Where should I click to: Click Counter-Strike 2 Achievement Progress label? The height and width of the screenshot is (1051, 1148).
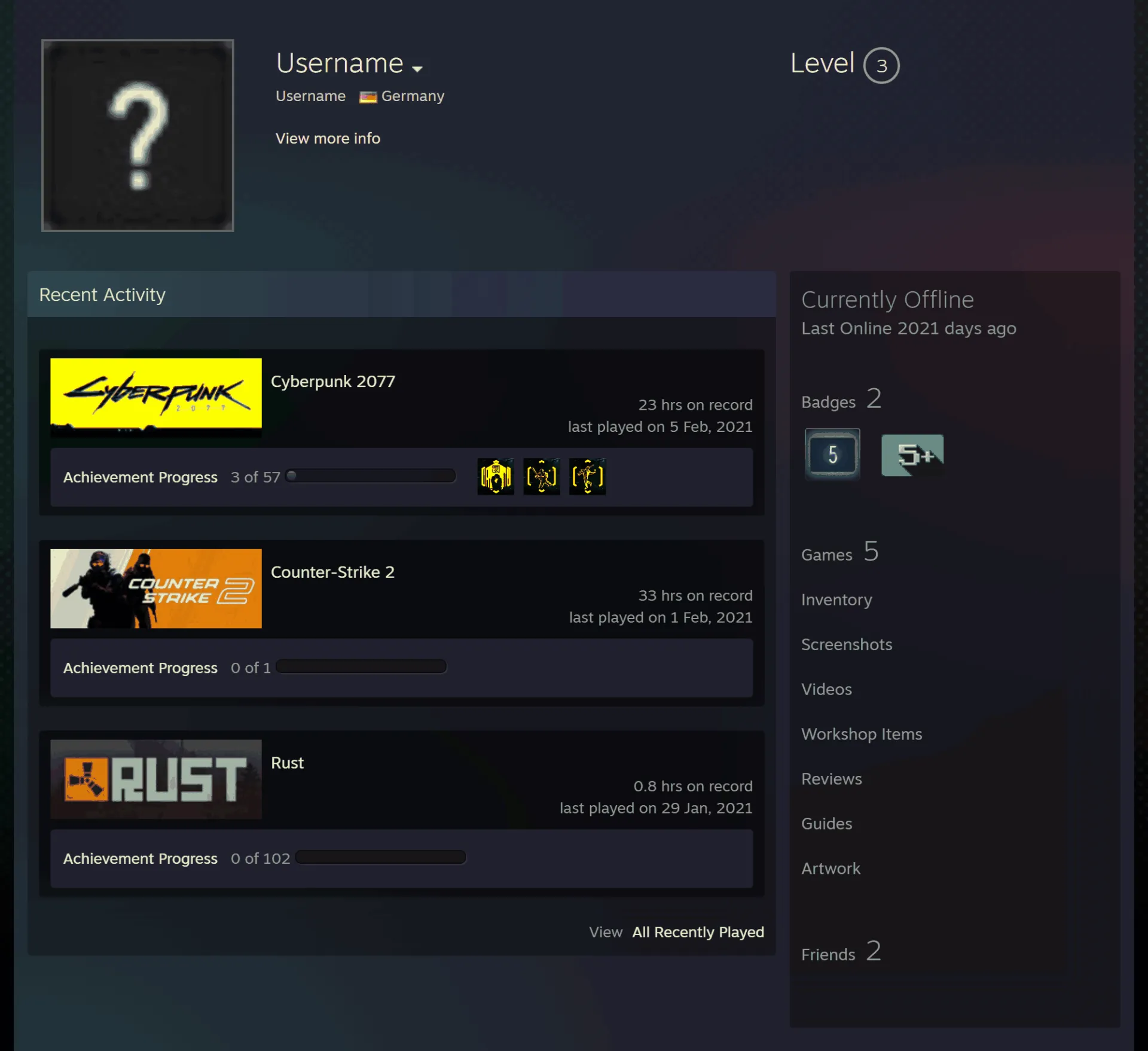tap(141, 668)
